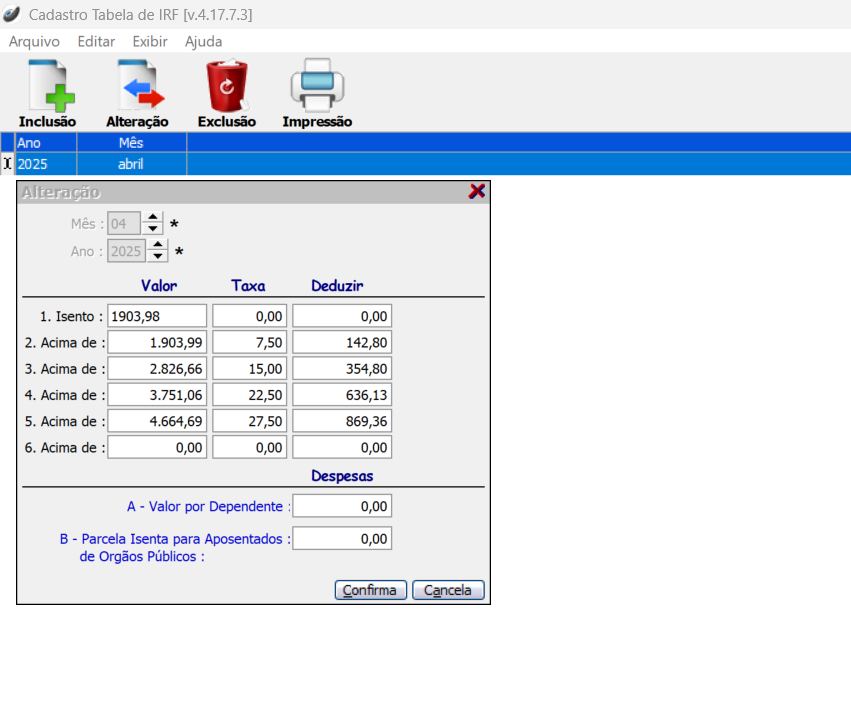Click the Valor por Dependente field
The width and height of the screenshot is (851, 701).
342,507
